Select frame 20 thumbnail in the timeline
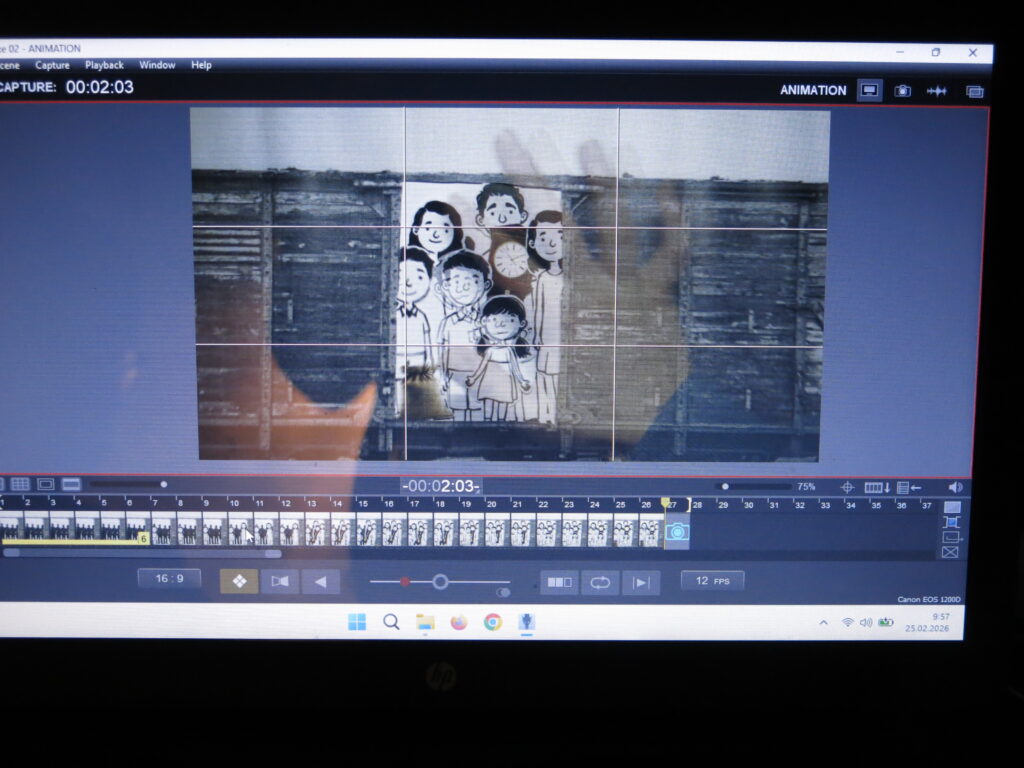This screenshot has width=1024, height=768. 495,529
